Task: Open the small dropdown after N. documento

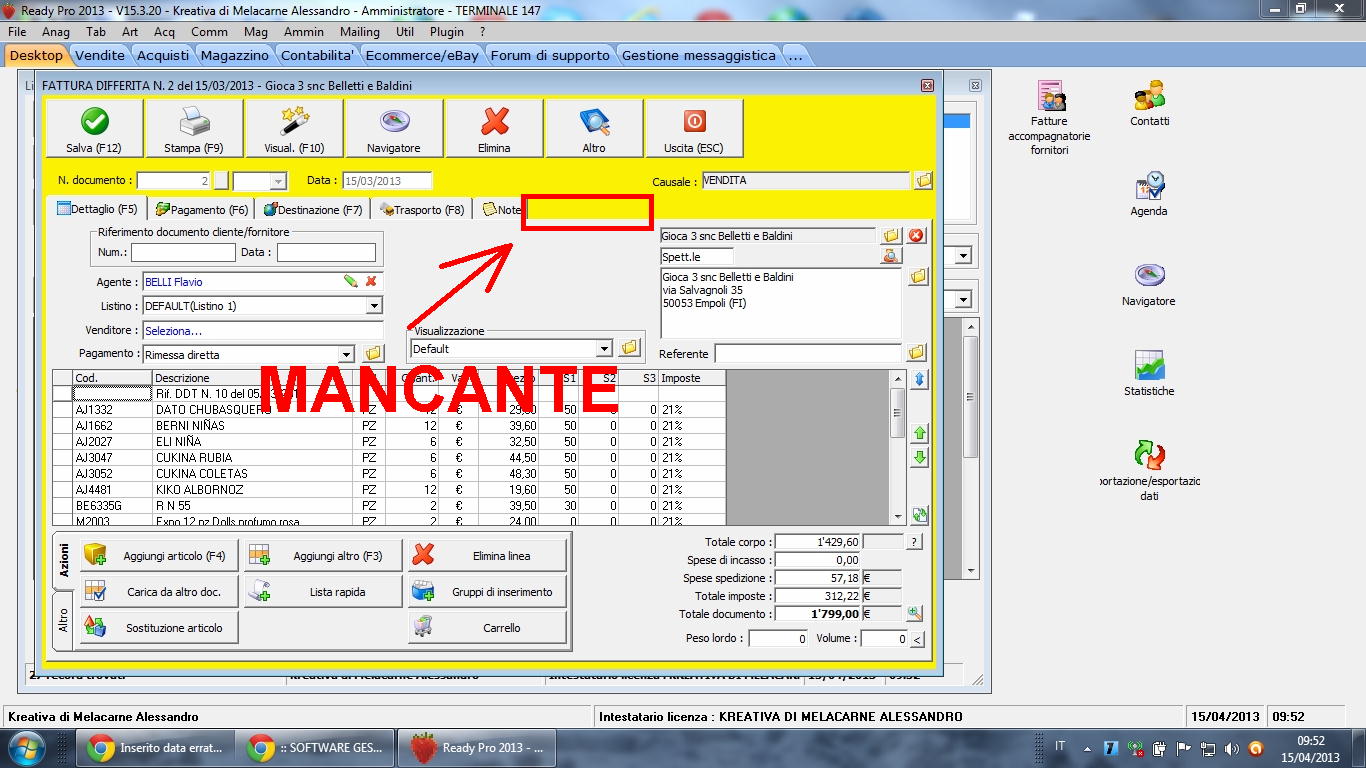Action: (278, 181)
